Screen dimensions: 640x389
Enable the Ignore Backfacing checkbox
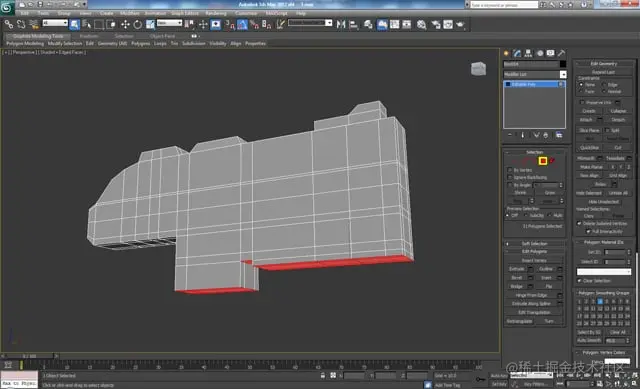click(x=509, y=177)
